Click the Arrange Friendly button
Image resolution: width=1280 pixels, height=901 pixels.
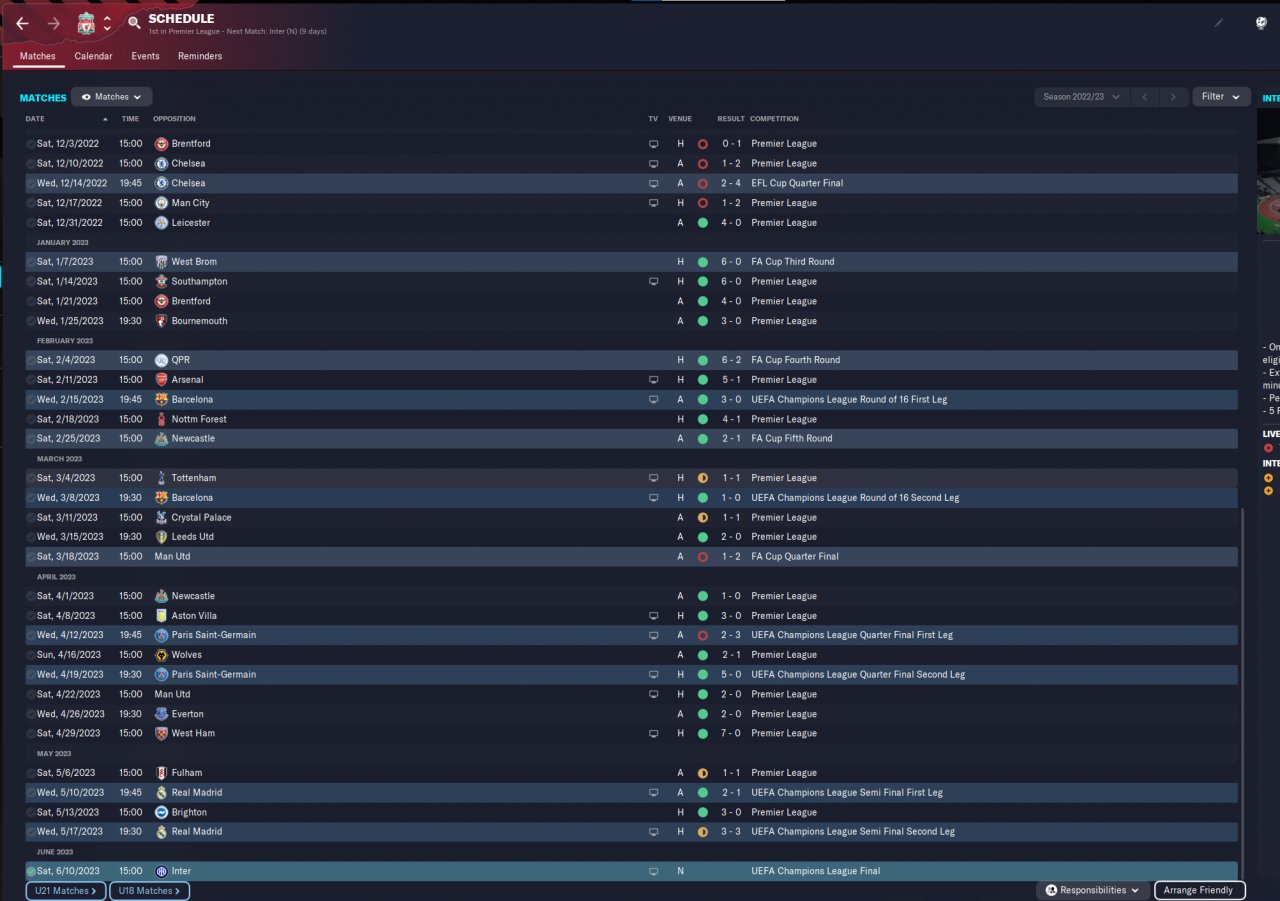(x=1200, y=890)
